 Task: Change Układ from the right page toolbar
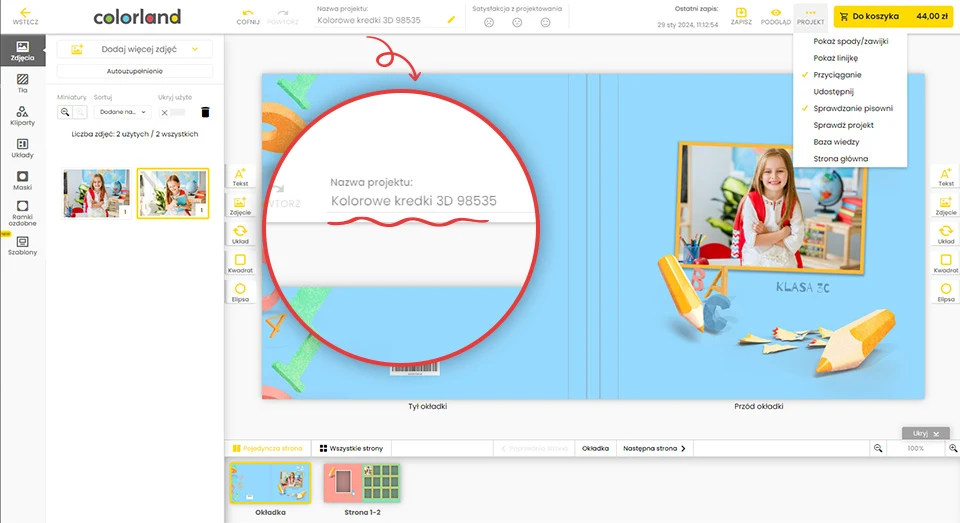pyautogui.click(x=946, y=235)
